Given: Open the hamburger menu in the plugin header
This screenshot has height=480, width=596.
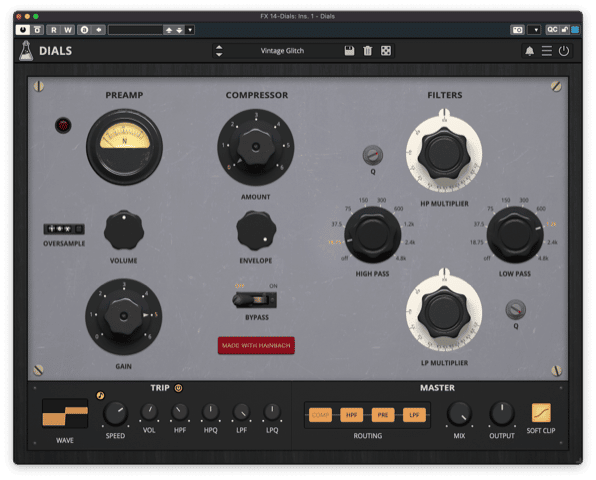Looking at the screenshot, I should click(x=547, y=51).
